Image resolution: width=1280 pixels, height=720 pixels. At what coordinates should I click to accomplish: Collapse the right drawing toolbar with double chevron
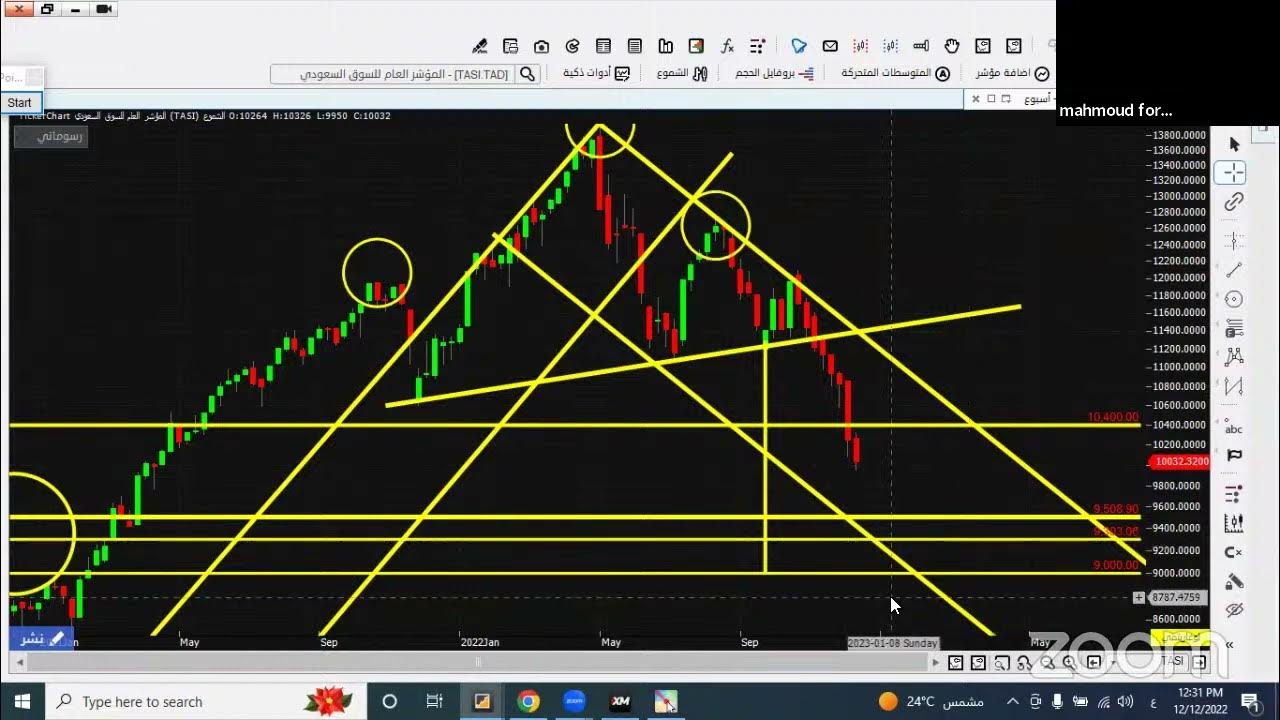pos(1230,645)
